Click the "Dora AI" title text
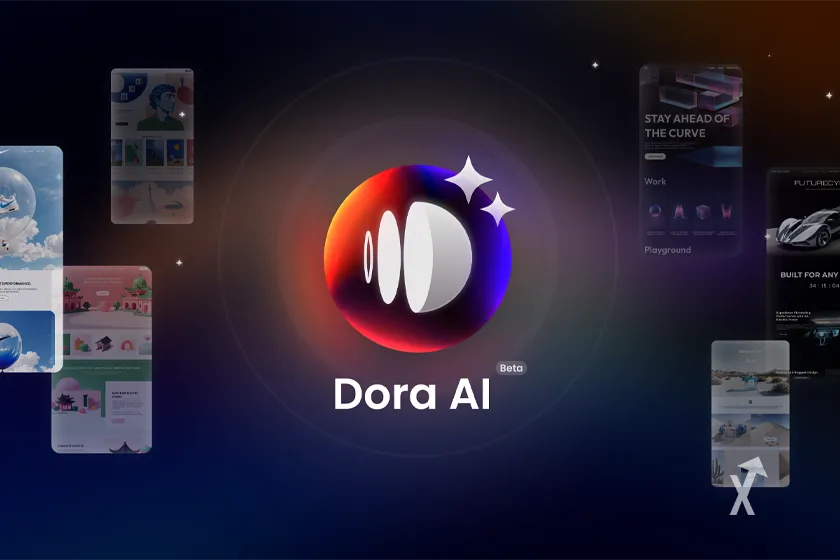Image resolution: width=840 pixels, height=560 pixels. (412, 394)
